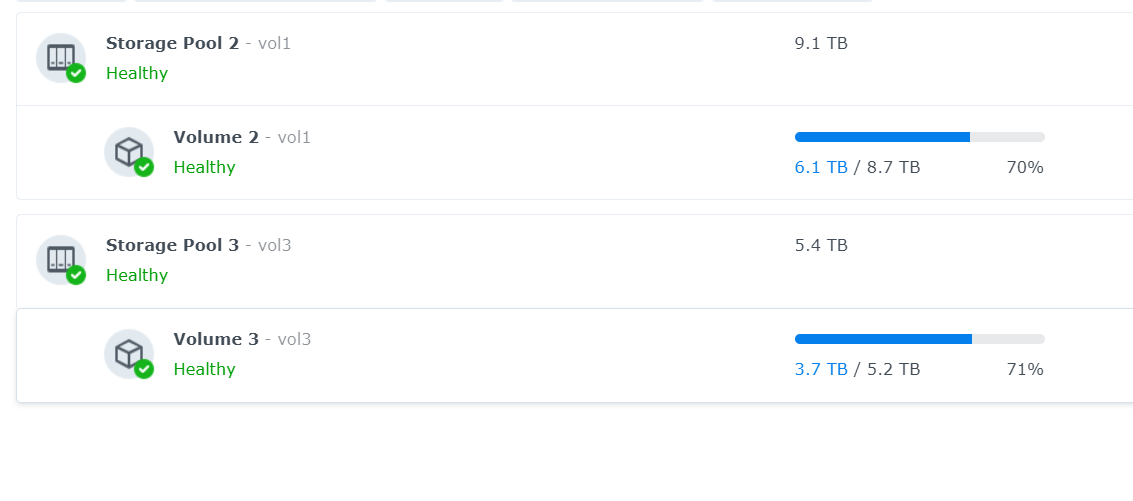Click the Volume 3 usage progress bar
This screenshot has height=501, width=1133.
coord(920,339)
